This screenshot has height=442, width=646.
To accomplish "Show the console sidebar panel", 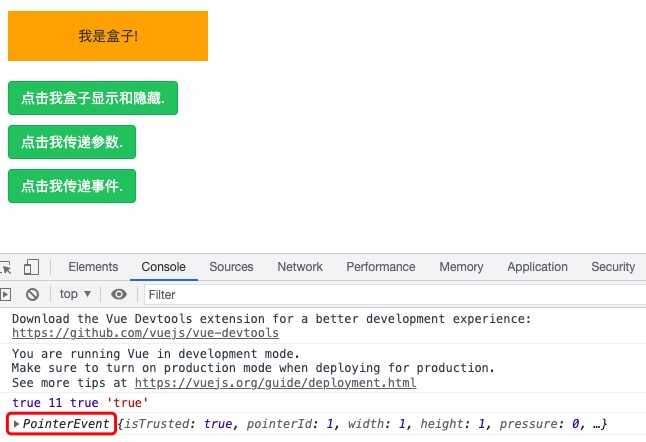I will point(5,294).
